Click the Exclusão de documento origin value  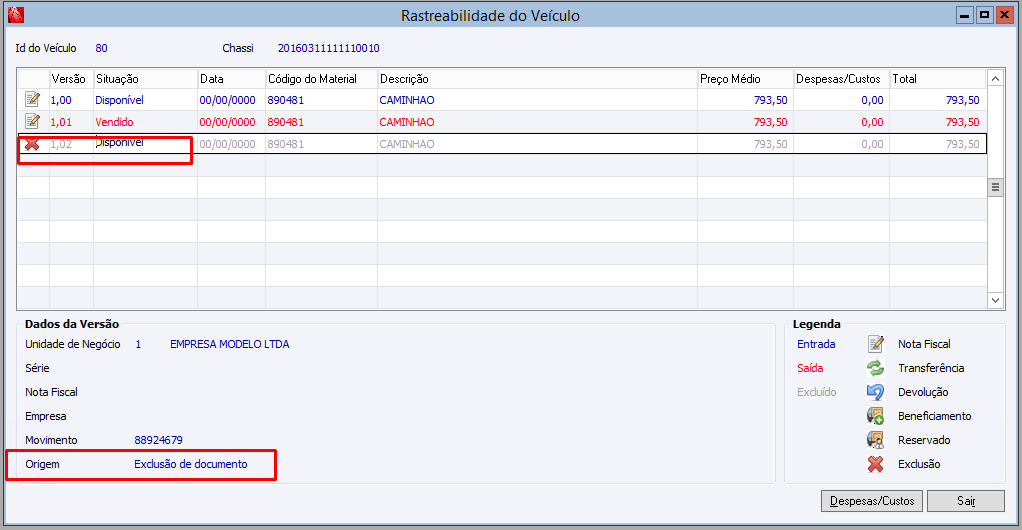click(x=191, y=464)
